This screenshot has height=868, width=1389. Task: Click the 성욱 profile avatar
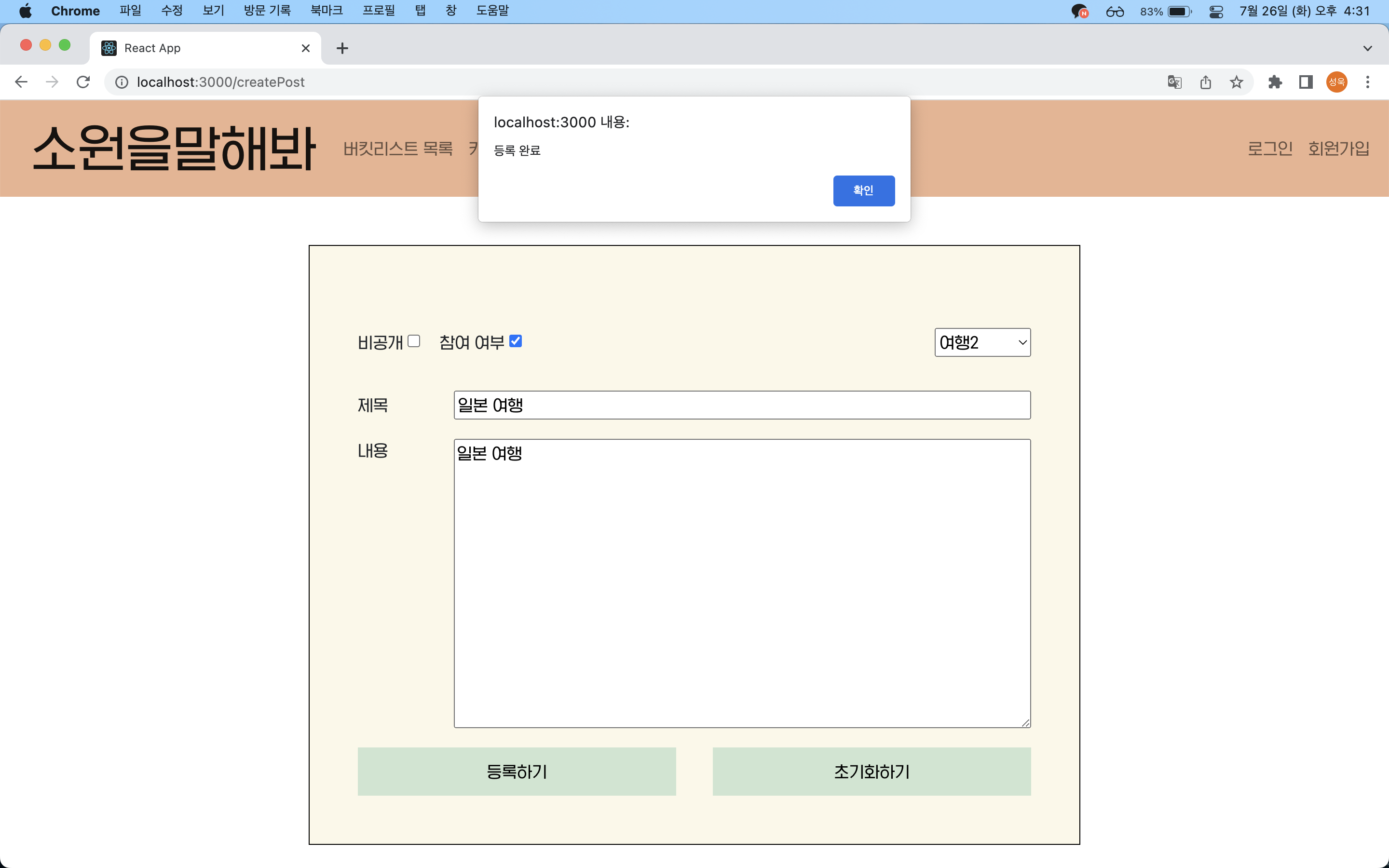1336,82
